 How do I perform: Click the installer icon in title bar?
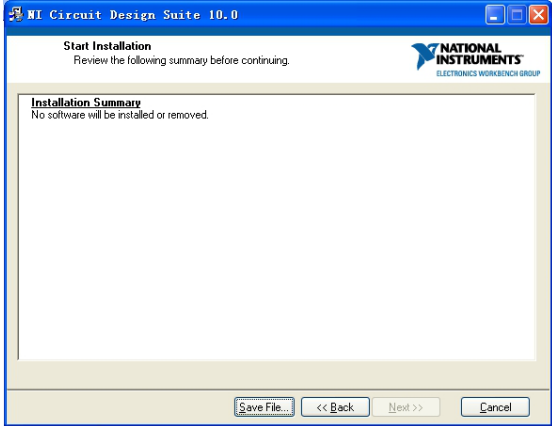click(15, 15)
